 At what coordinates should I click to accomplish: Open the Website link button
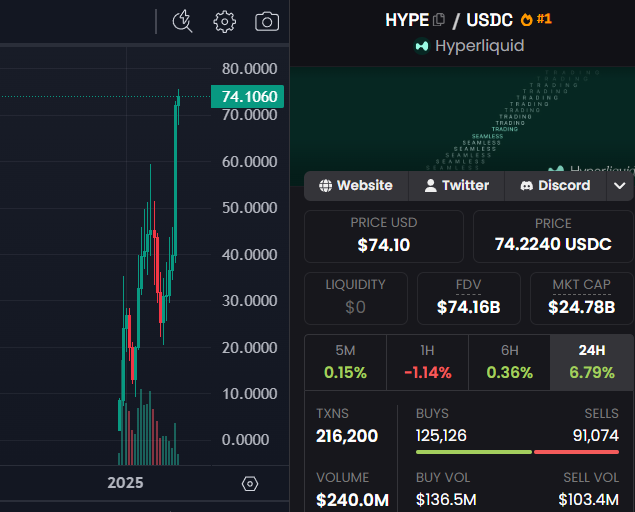tap(356, 186)
